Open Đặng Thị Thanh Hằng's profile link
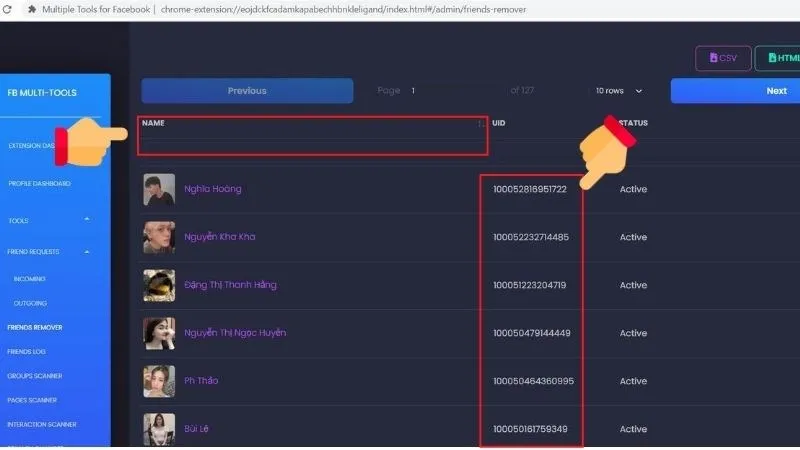 (x=231, y=285)
